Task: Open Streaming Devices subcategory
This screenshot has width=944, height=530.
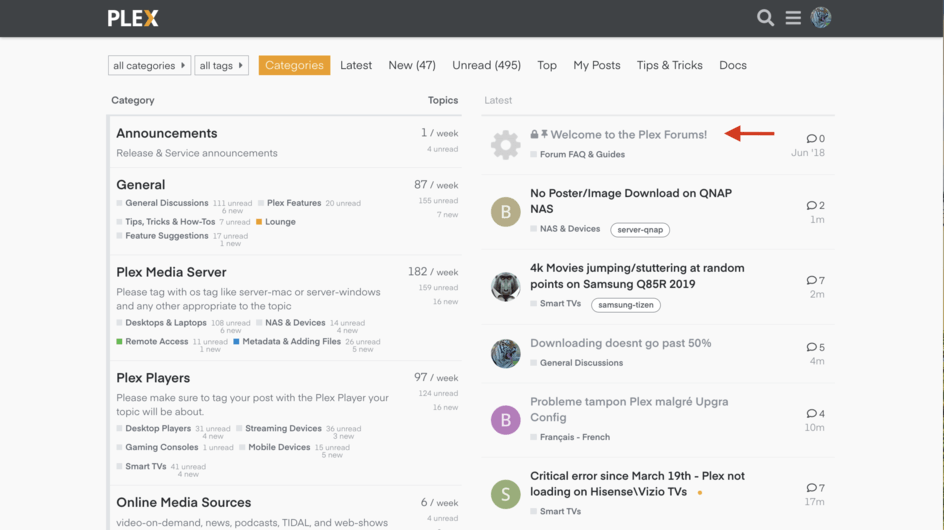Action: pos(283,428)
